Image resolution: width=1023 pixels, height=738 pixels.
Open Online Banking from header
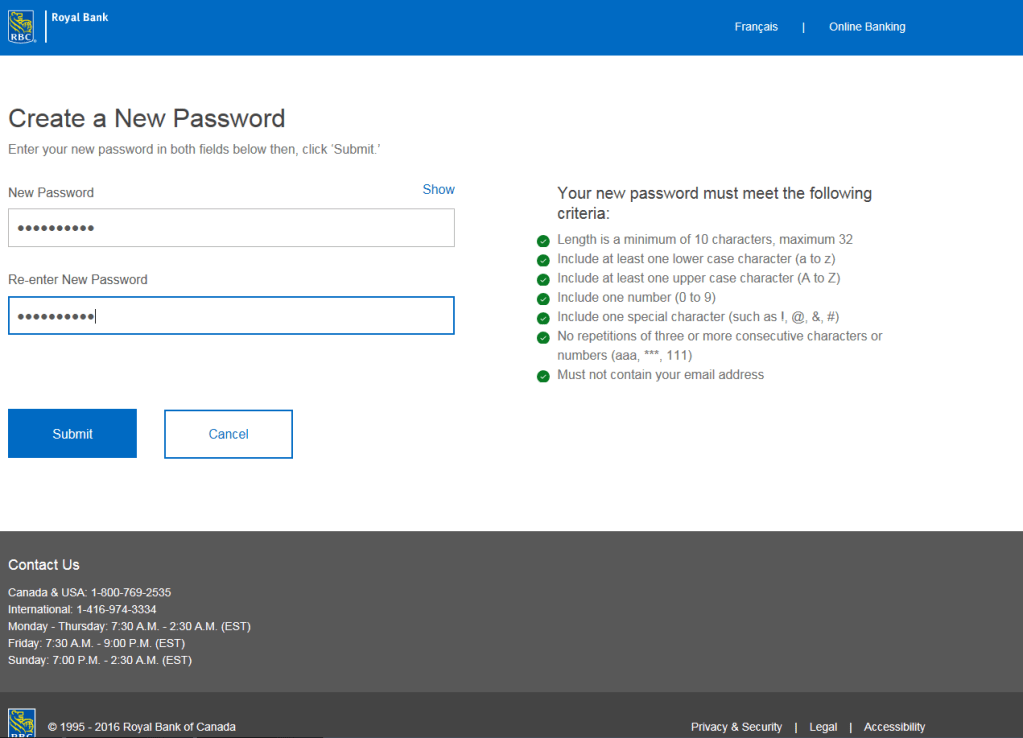(x=867, y=27)
